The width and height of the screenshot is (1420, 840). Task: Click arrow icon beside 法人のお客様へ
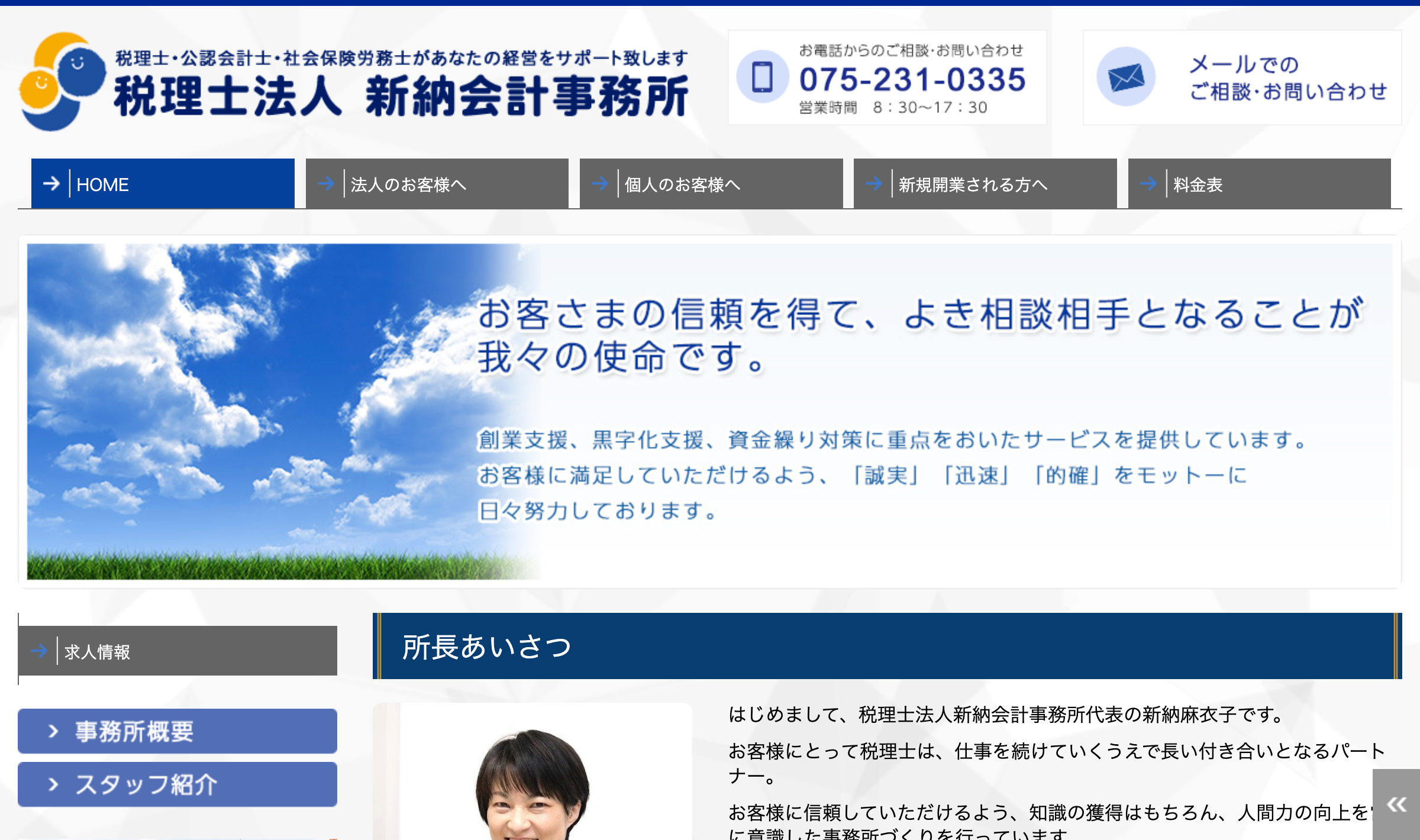click(326, 183)
